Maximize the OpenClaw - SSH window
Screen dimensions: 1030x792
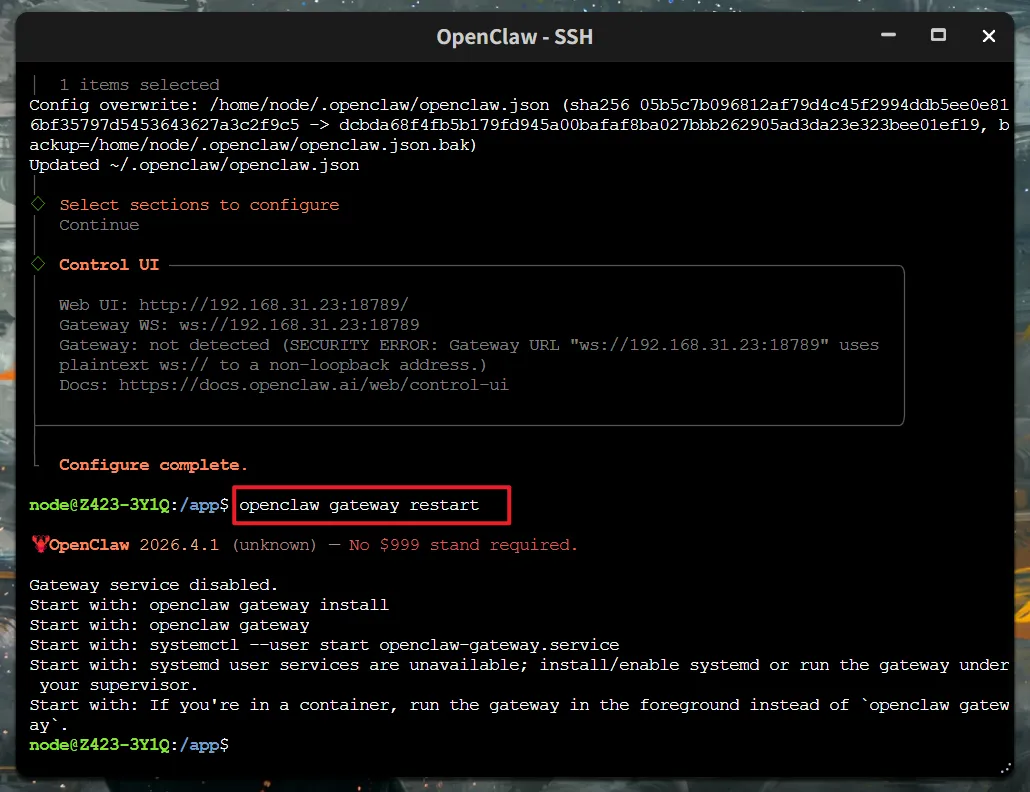938,35
